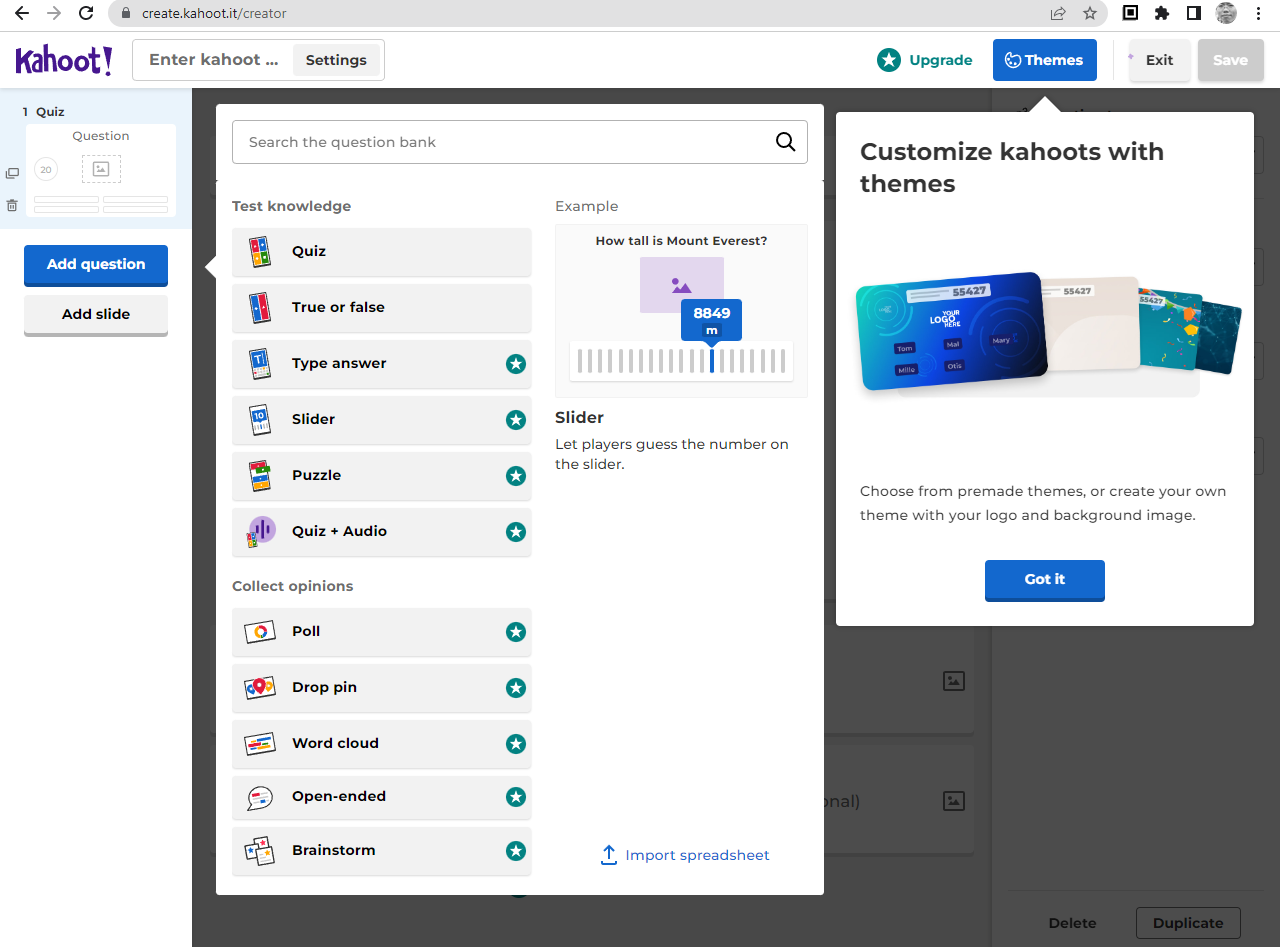Viewport: 1280px width, 947px height.
Task: Select the slide 1 Quiz thumbnail
Action: [x=101, y=170]
